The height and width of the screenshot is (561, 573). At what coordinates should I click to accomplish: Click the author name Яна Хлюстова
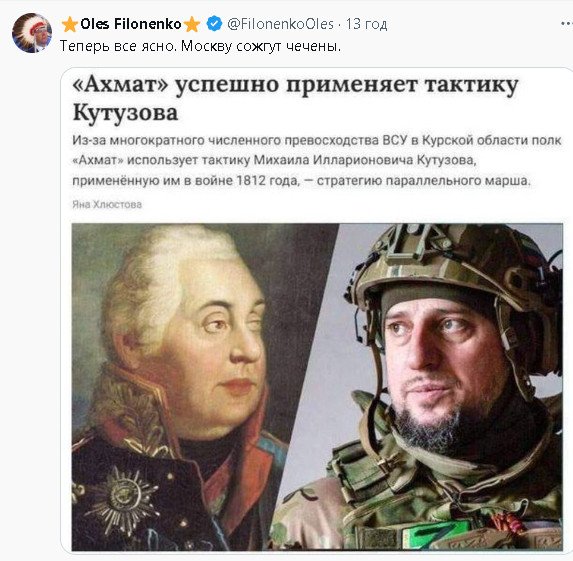[107, 204]
